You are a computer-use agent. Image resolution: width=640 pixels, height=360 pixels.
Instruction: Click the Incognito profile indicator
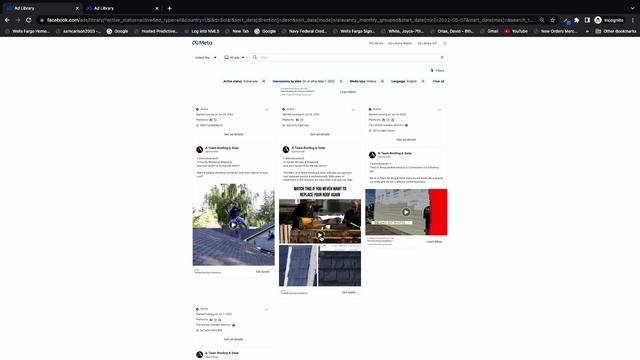[609, 20]
